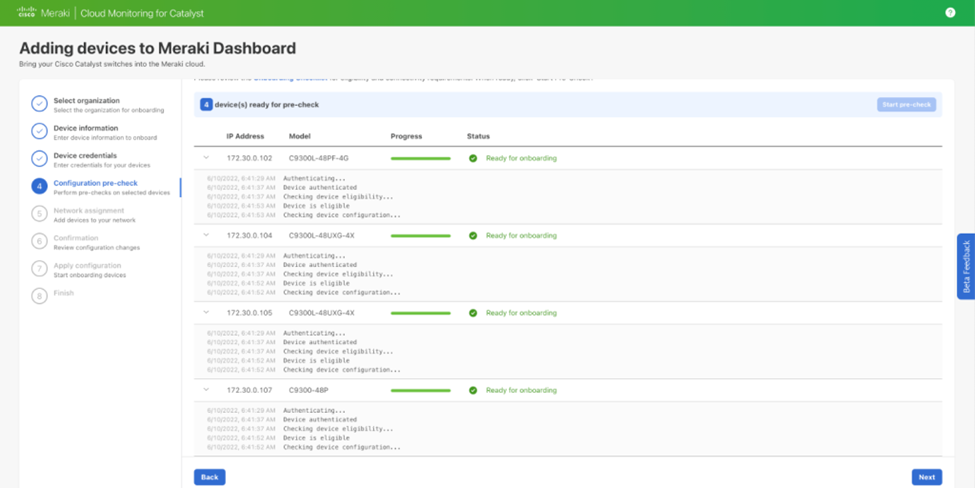The width and height of the screenshot is (975, 488).
Task: Collapse the 172.30.0.102 device row
Action: coord(206,158)
